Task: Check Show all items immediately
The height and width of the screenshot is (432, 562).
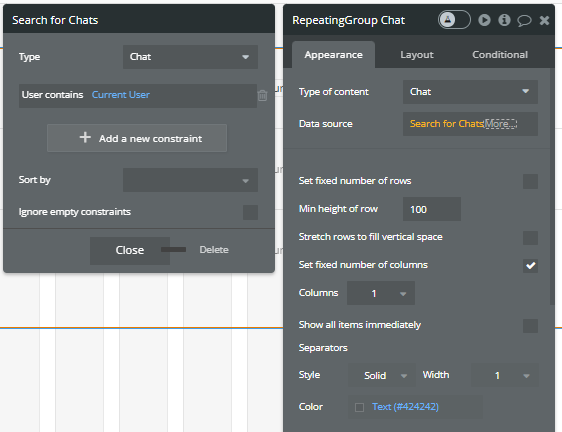Action: 530,326
